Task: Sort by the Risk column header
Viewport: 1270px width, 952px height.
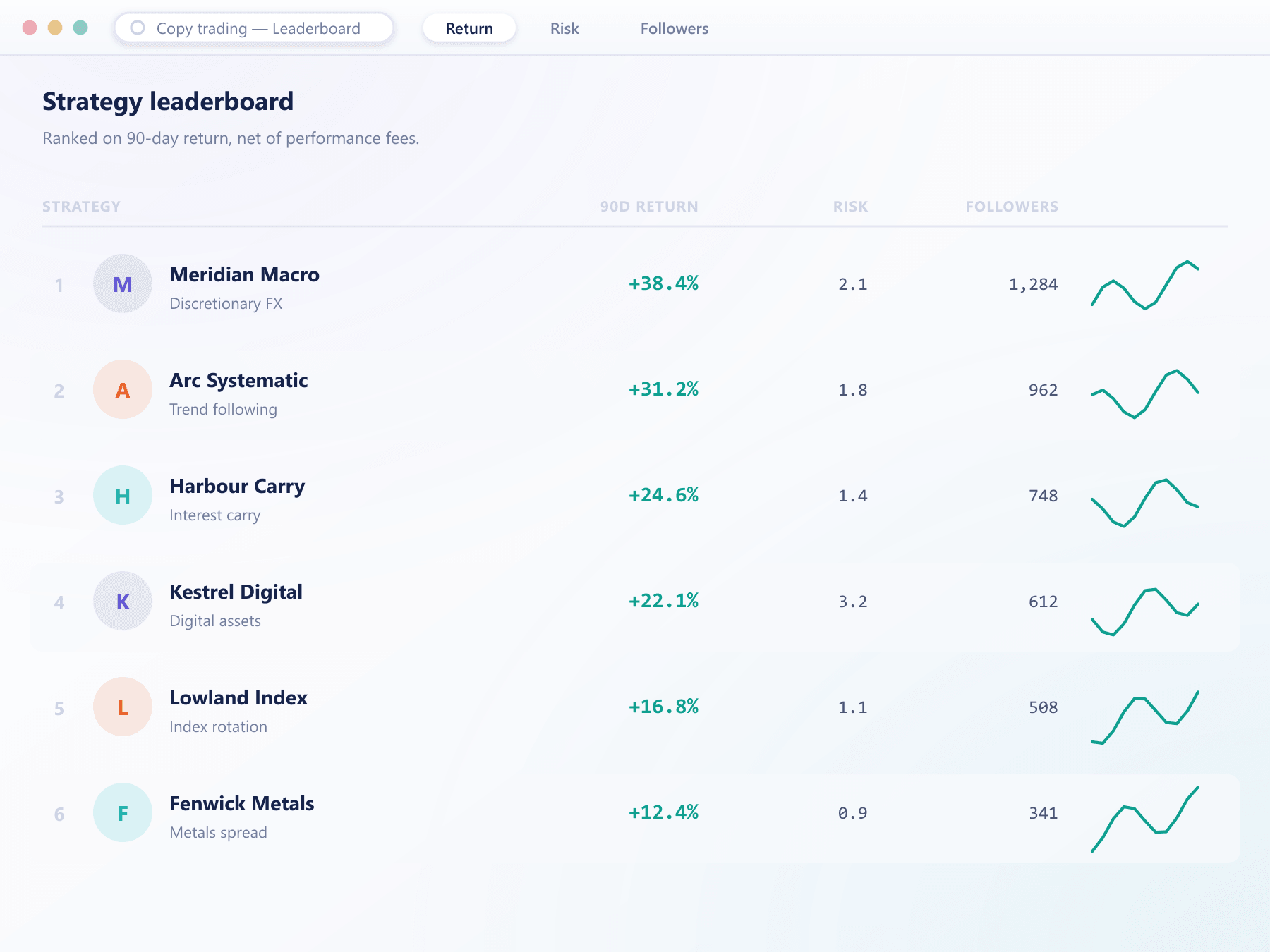Action: [x=850, y=207]
